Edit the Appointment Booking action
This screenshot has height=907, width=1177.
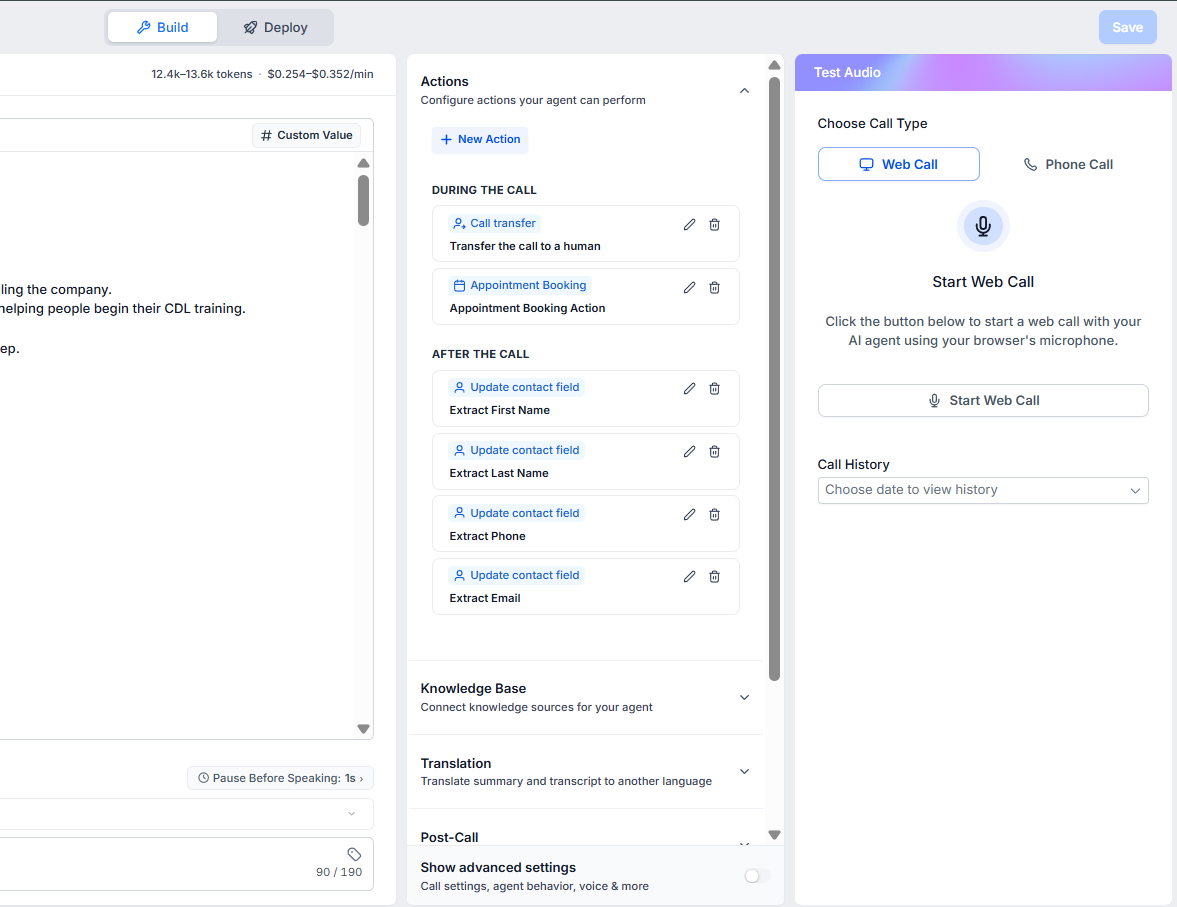click(689, 288)
